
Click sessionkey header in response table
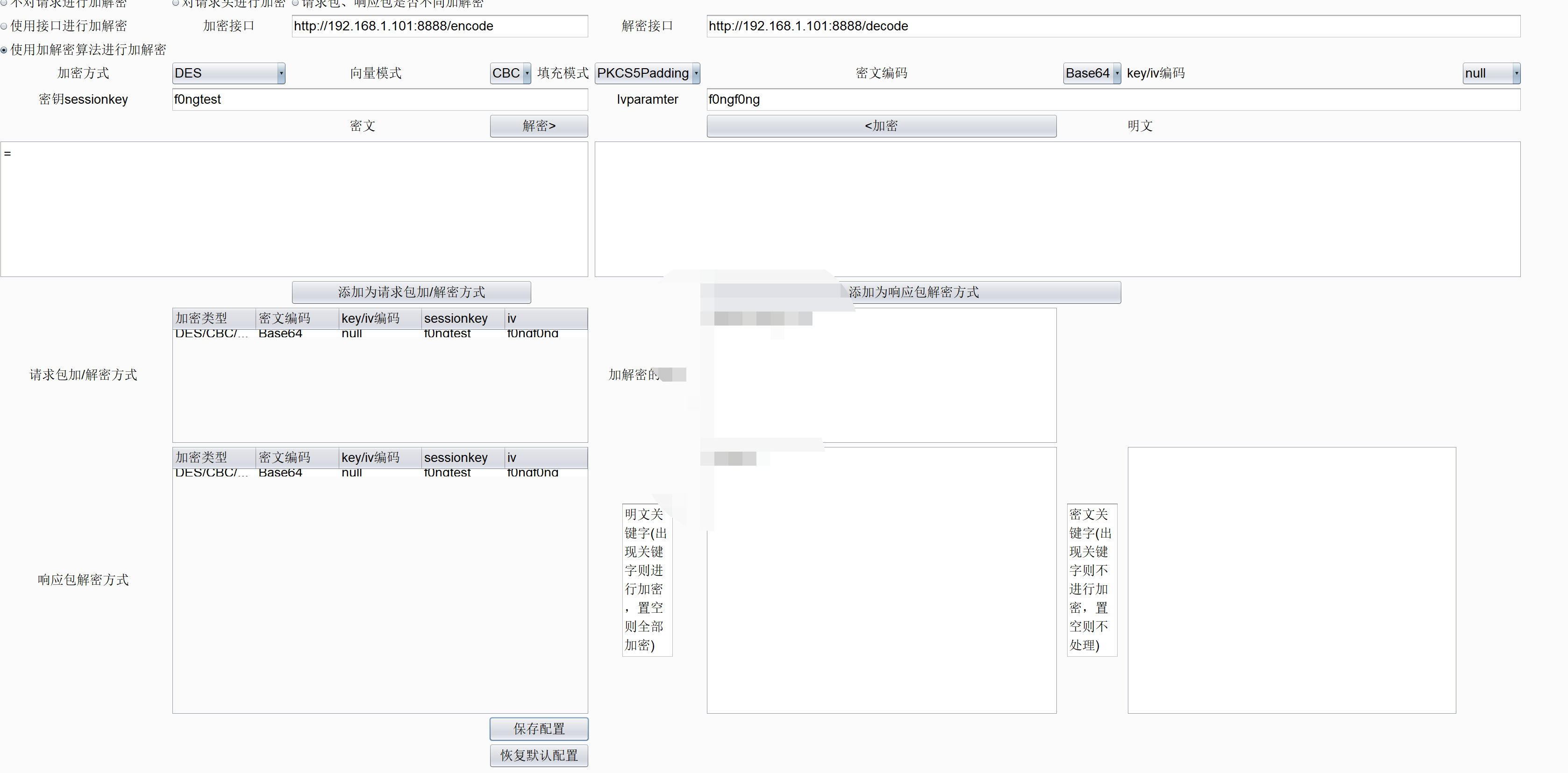[463, 458]
